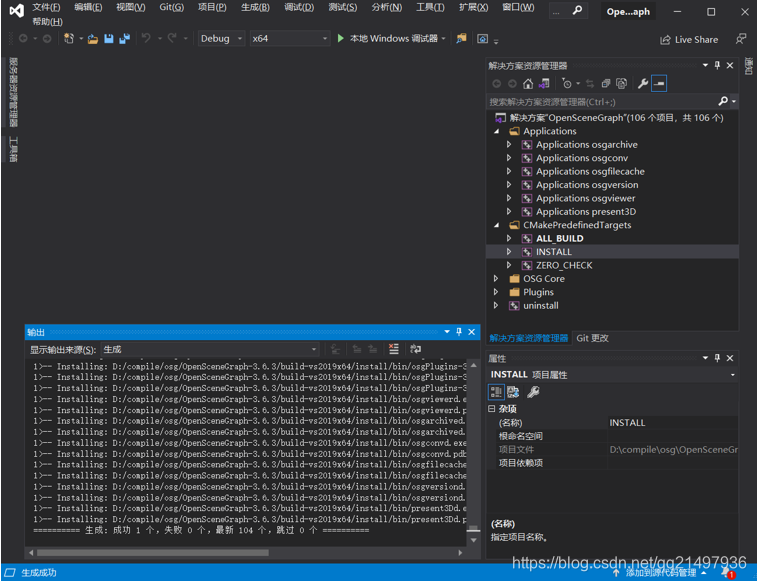Click the collapse all icon in Solution Explorer
Image resolution: width=757 pixels, height=582 pixels.
coord(606,83)
